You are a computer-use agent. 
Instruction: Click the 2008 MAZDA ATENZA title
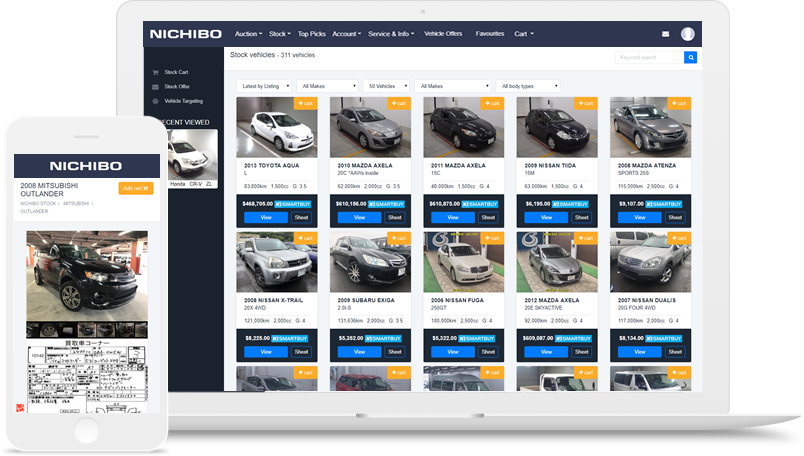[x=647, y=166]
